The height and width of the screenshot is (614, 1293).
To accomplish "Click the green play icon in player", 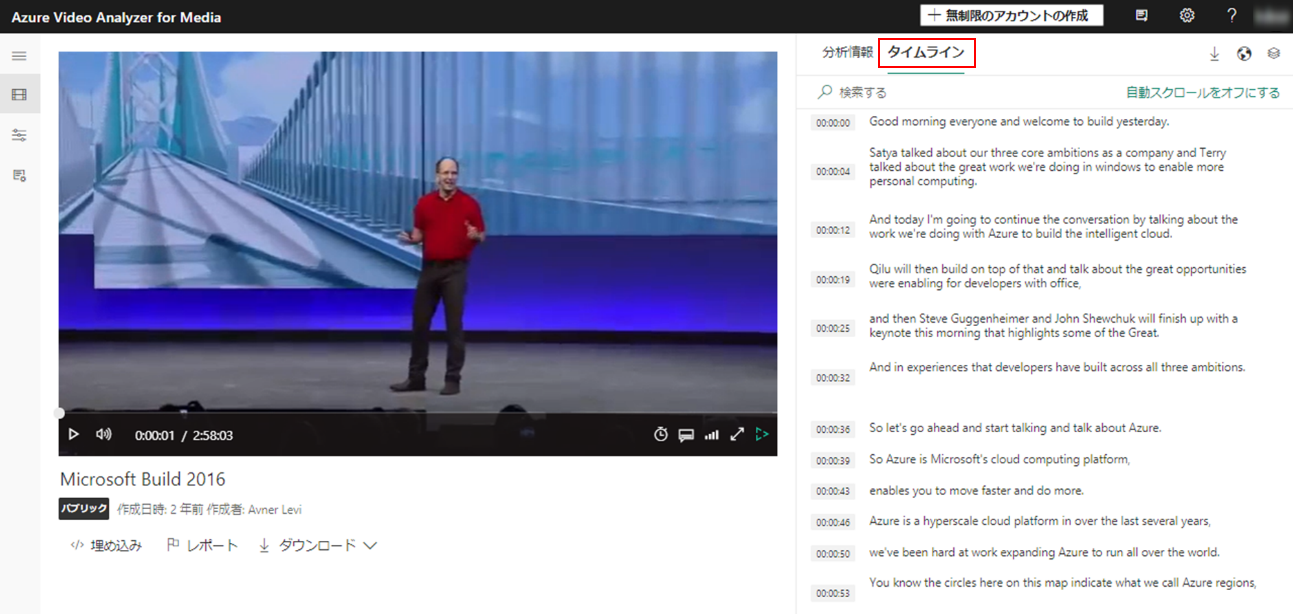I will click(762, 434).
